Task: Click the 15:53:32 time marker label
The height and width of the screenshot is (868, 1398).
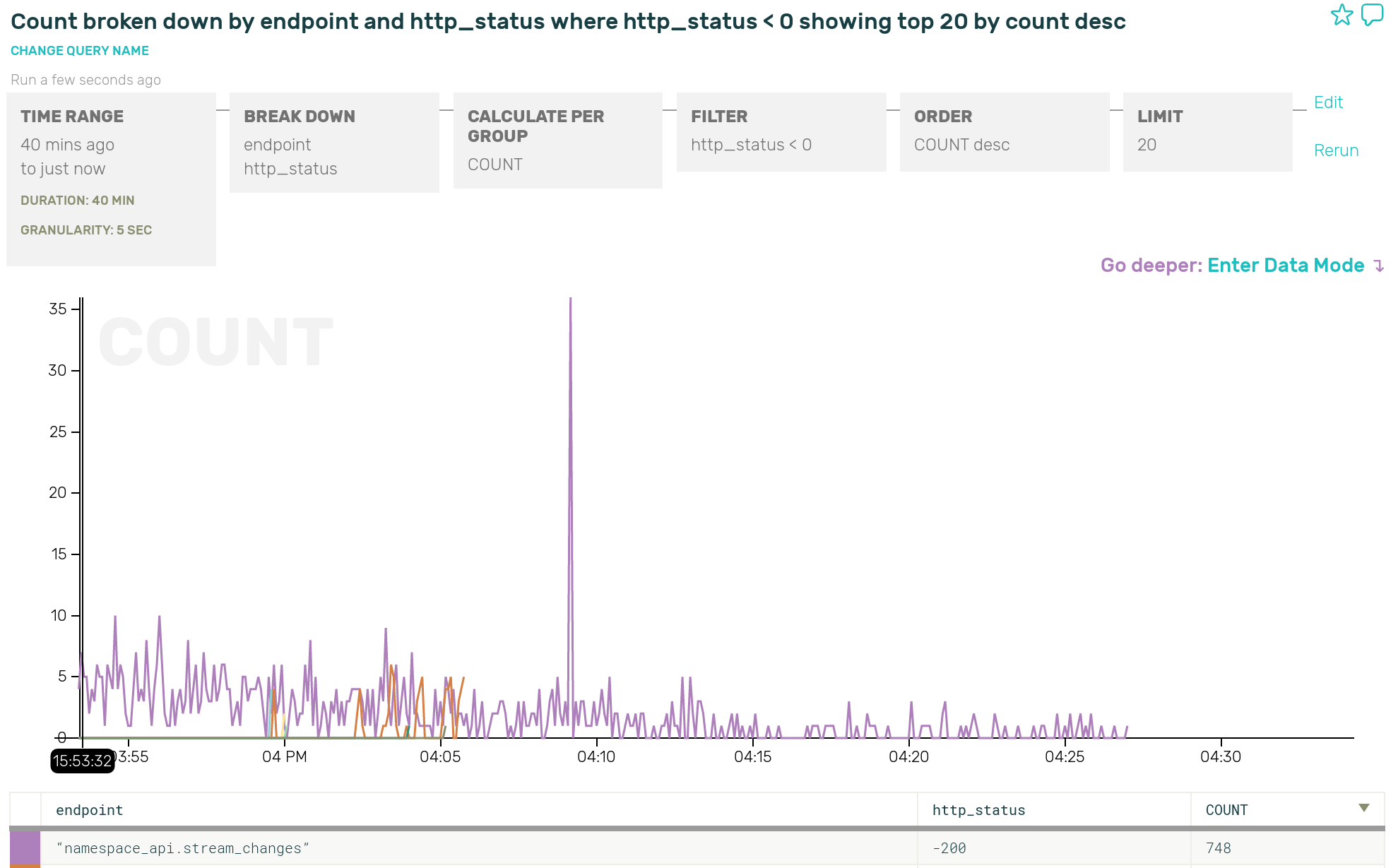Action: pyautogui.click(x=83, y=761)
